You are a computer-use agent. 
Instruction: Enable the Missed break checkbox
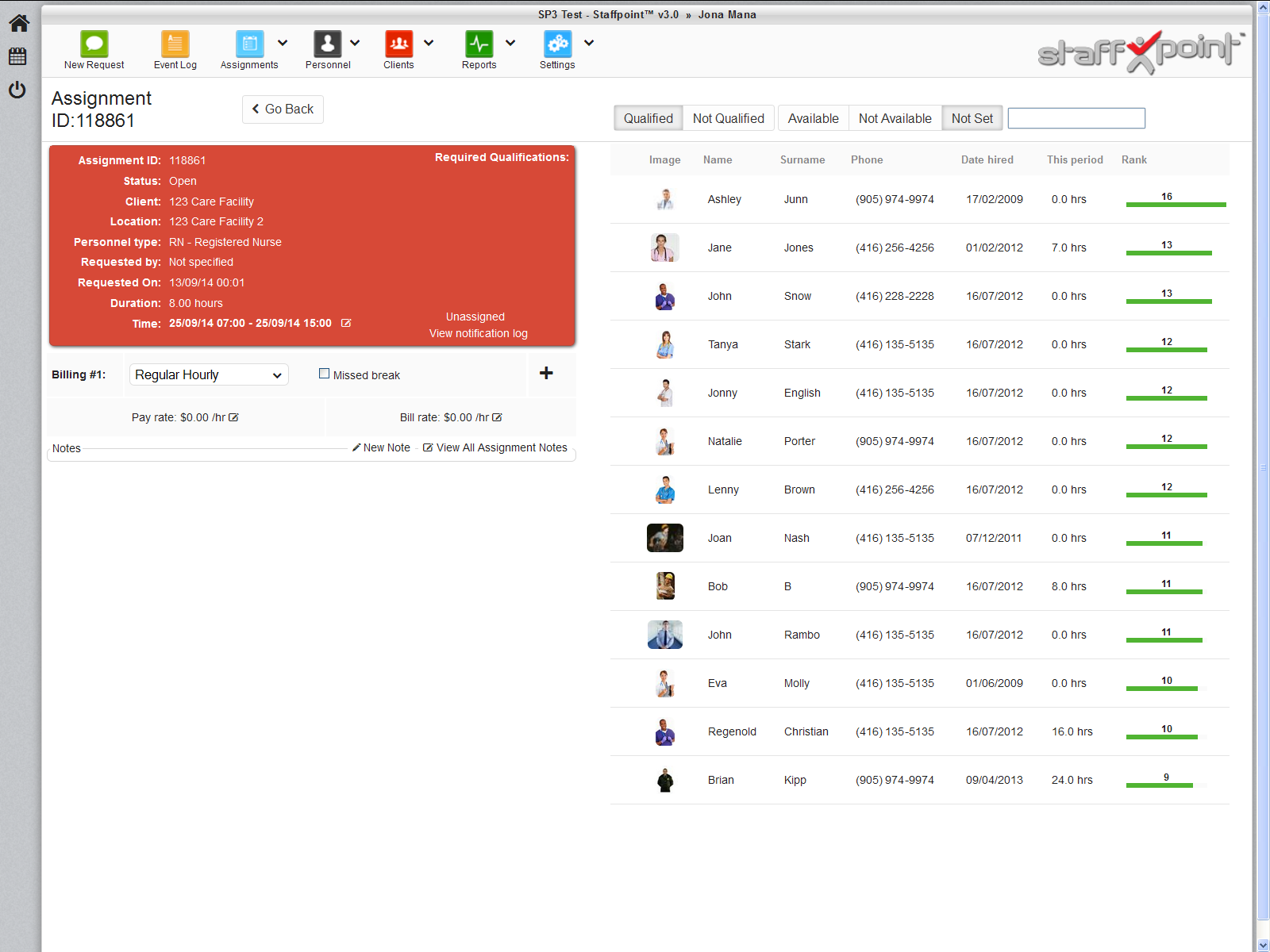click(324, 373)
